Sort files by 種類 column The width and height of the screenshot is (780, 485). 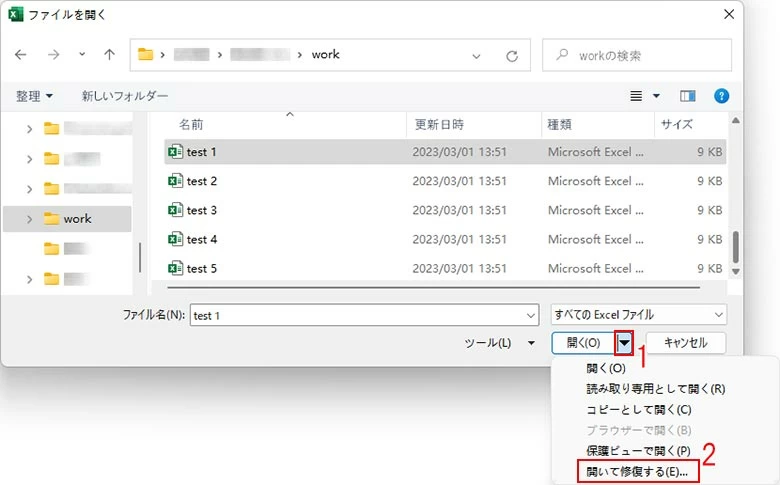[559, 124]
